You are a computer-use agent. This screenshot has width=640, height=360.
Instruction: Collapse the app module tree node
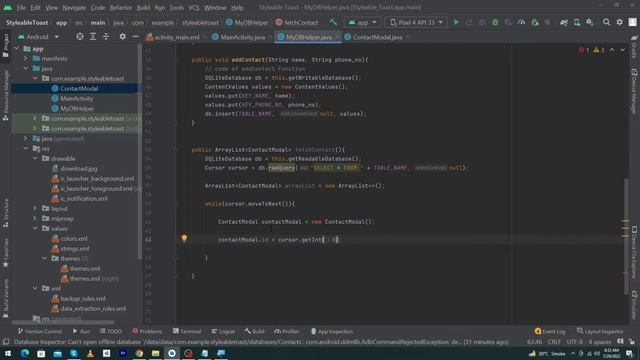click(17, 49)
